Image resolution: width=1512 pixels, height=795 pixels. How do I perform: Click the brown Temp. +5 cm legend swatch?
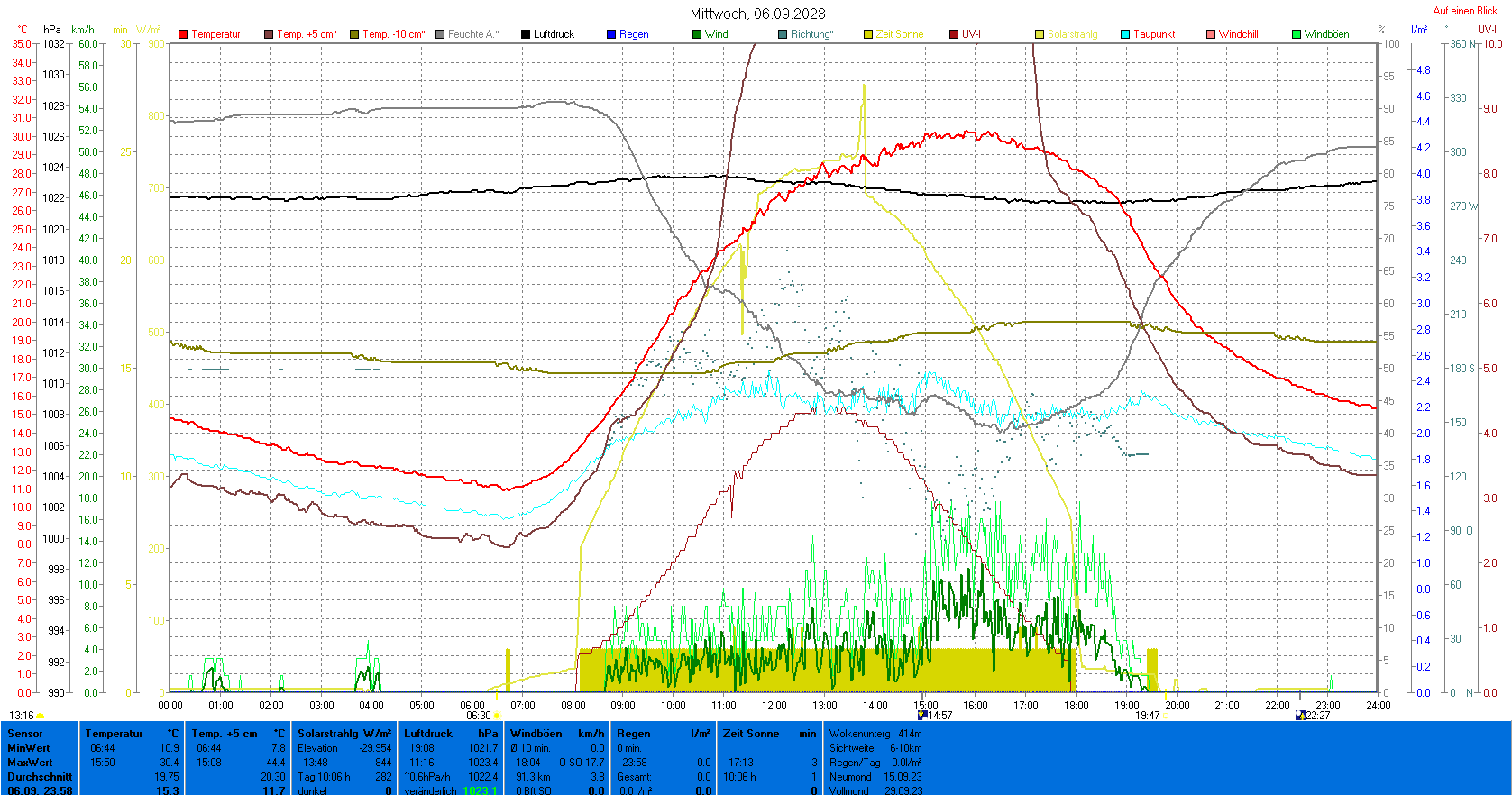click(x=269, y=34)
